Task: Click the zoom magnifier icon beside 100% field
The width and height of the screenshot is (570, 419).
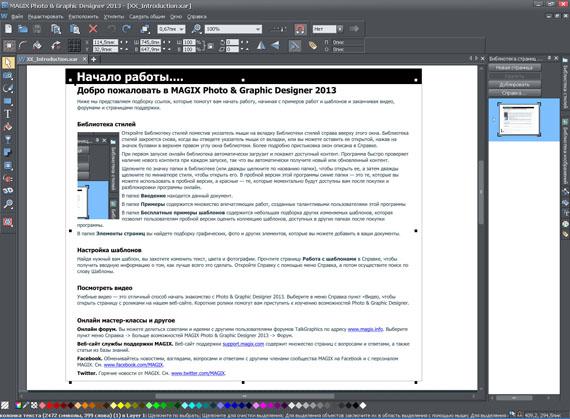Action: tap(196, 29)
